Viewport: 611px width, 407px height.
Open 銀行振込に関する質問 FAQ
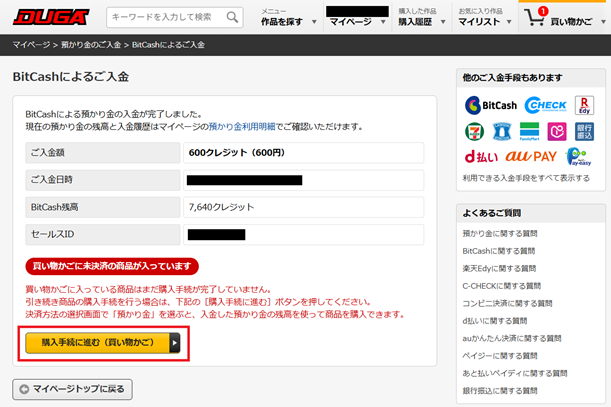(500, 391)
